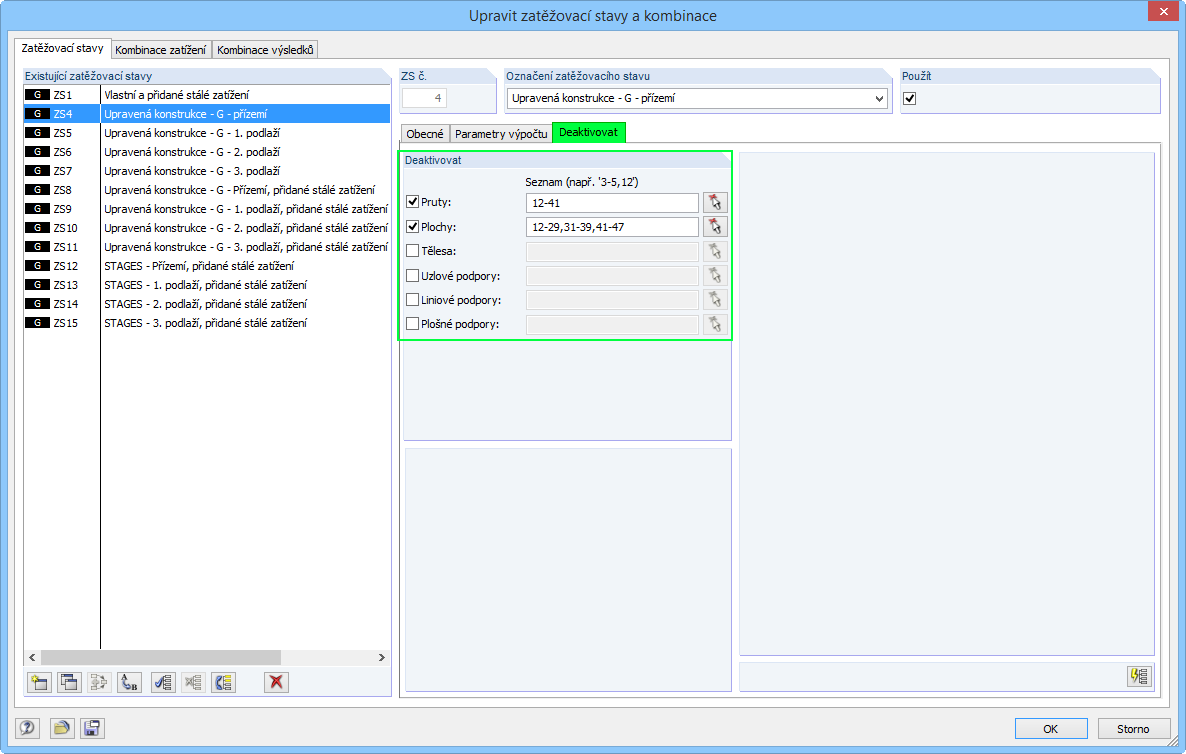Open the help question mark icon
The width and height of the screenshot is (1186, 754).
point(27,728)
